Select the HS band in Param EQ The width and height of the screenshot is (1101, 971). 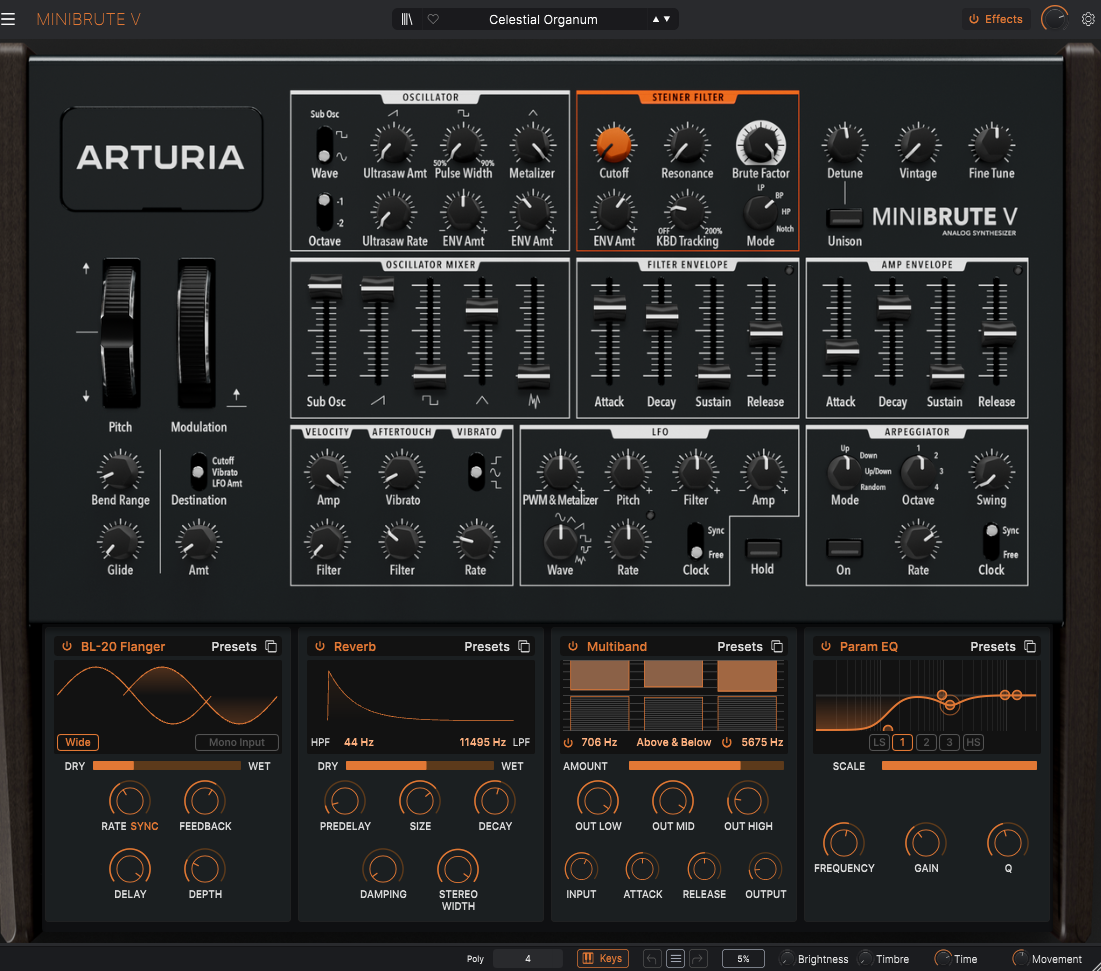973,742
